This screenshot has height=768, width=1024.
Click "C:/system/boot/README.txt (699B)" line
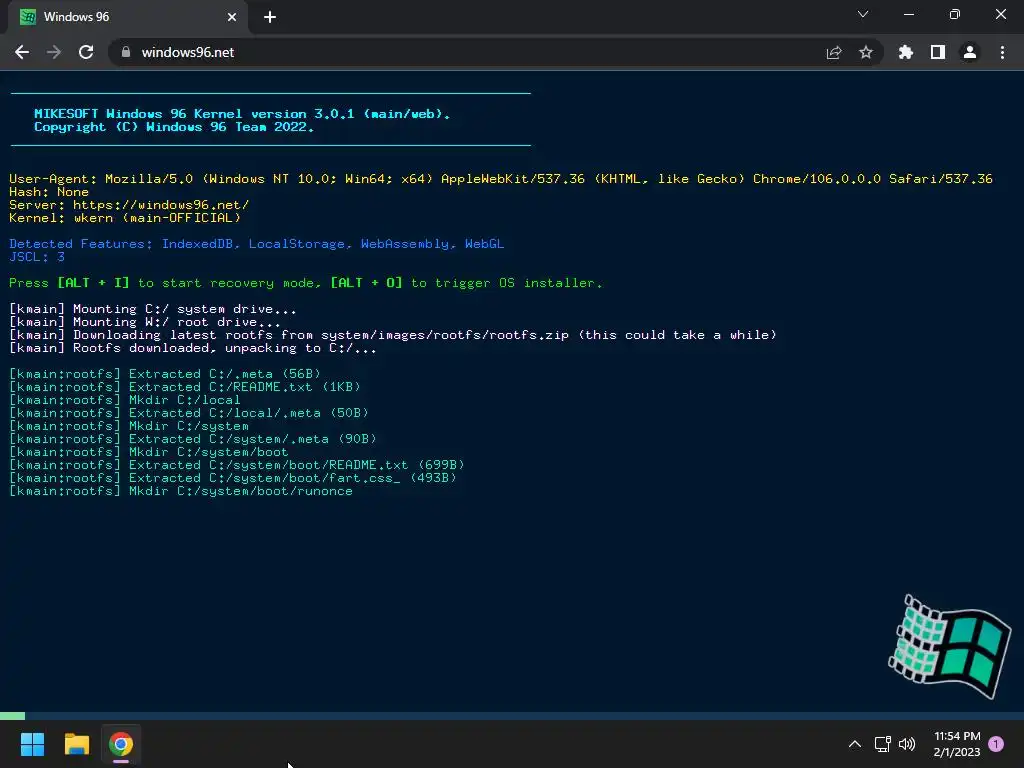click(x=237, y=465)
